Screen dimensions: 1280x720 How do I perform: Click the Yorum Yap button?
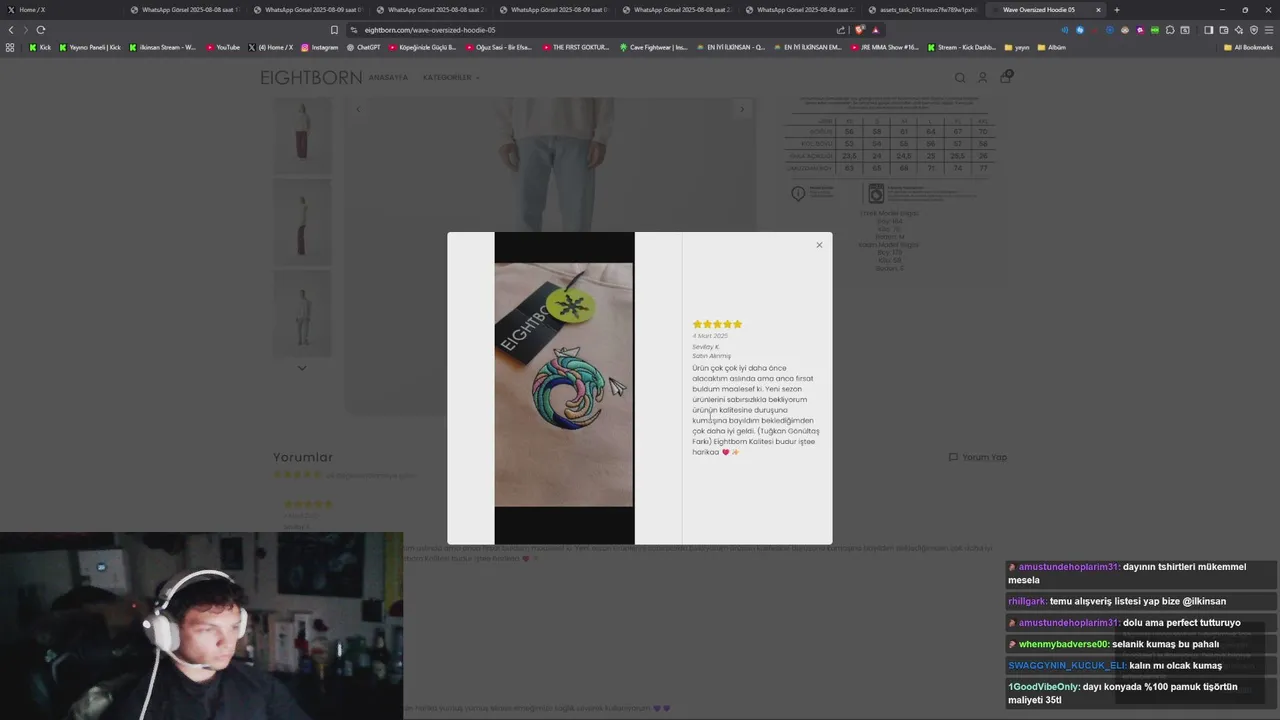click(978, 457)
